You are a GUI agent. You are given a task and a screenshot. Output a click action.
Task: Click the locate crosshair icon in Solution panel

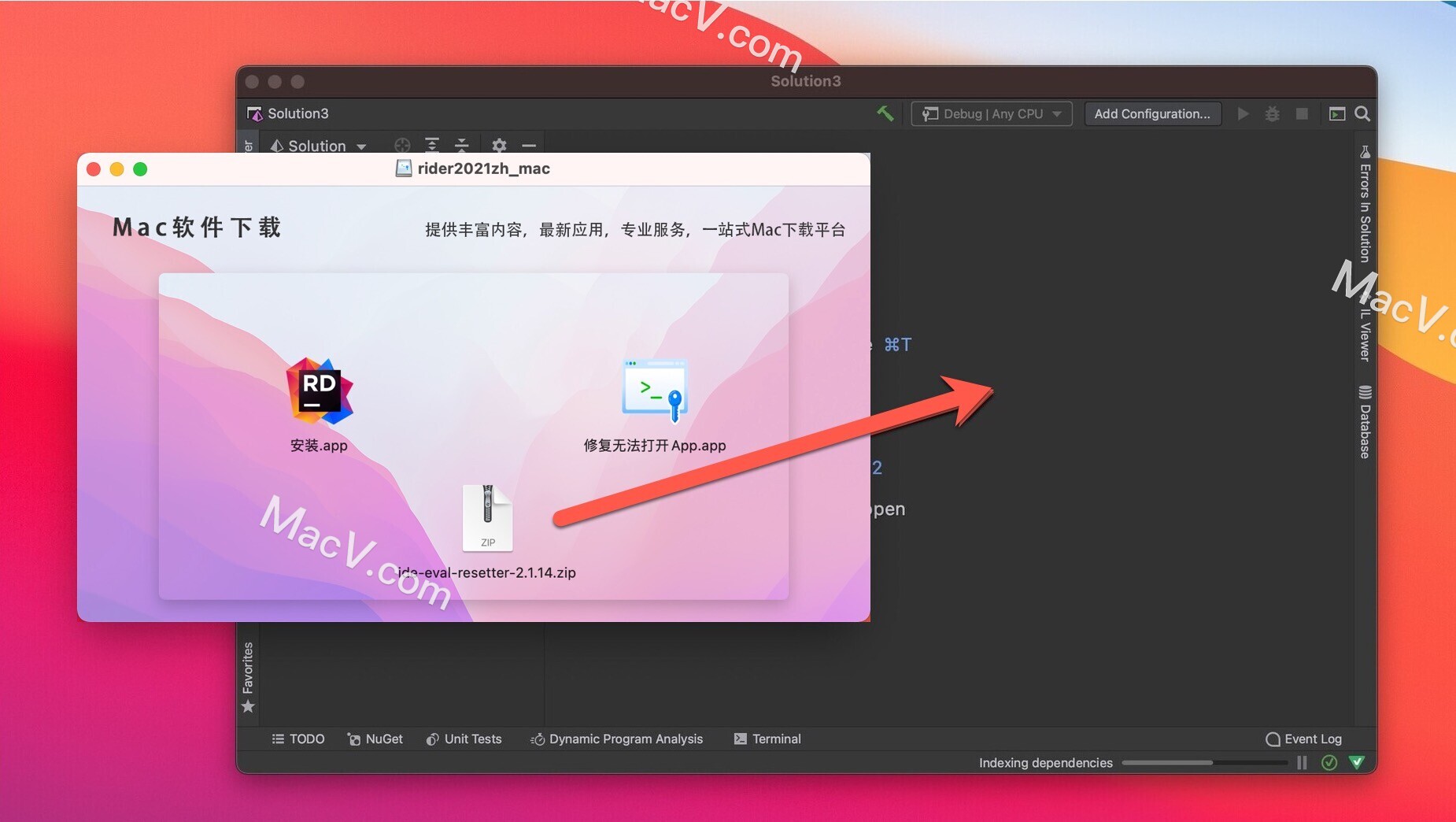coord(402,145)
